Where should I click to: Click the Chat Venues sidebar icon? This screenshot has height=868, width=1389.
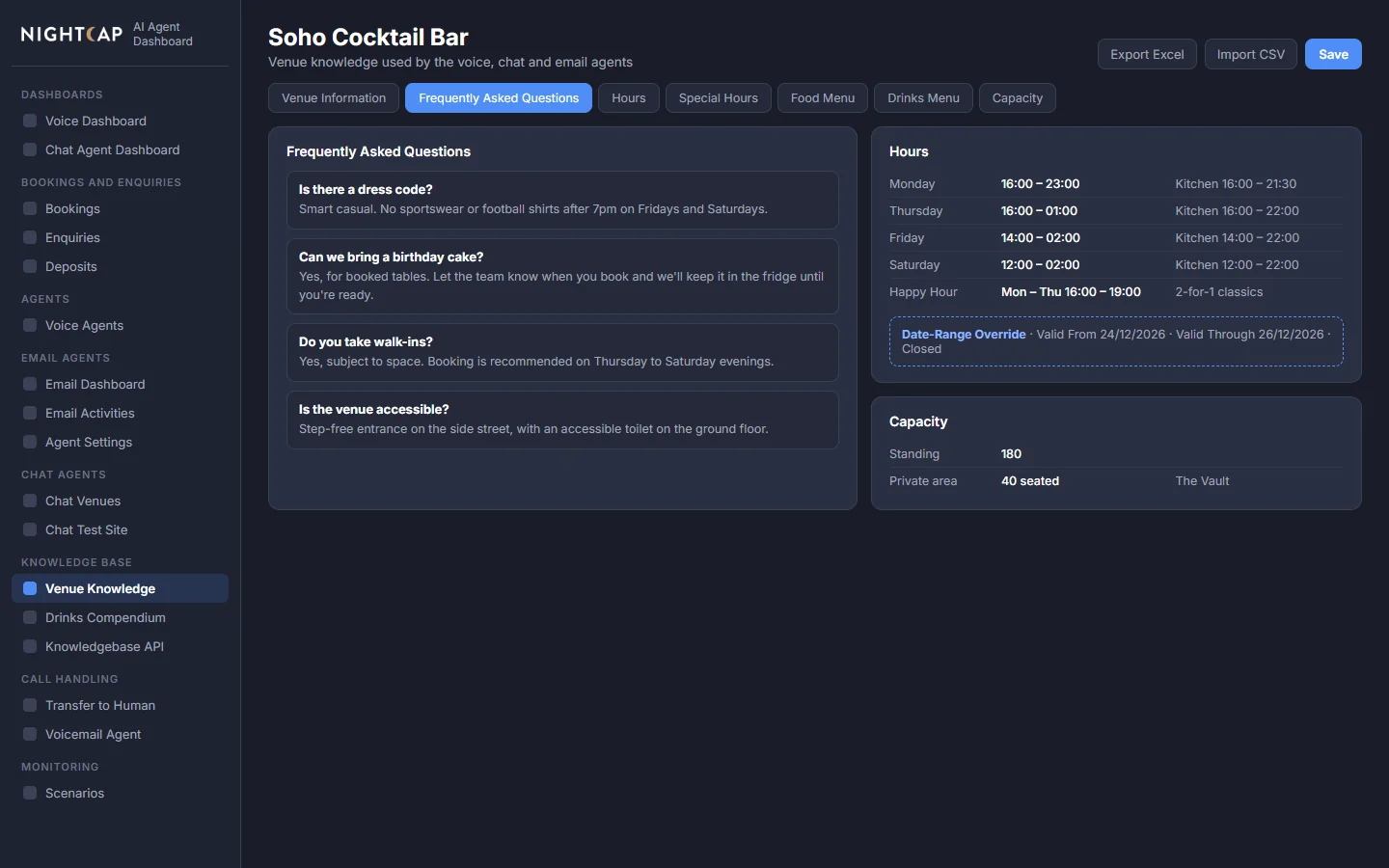[30, 501]
